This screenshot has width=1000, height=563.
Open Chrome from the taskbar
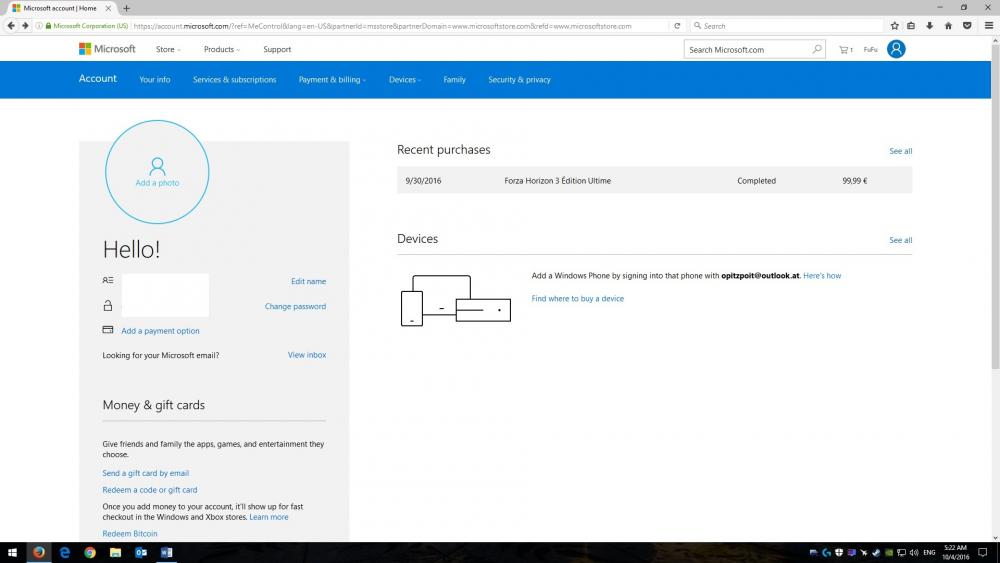[x=90, y=553]
